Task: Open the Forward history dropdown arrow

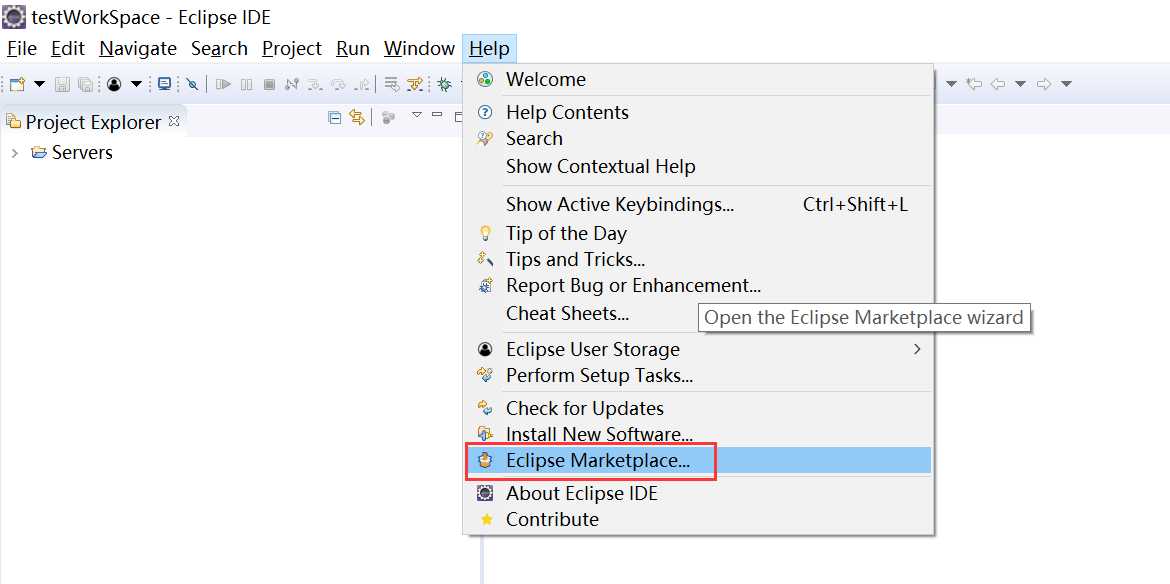Action: (x=1066, y=84)
